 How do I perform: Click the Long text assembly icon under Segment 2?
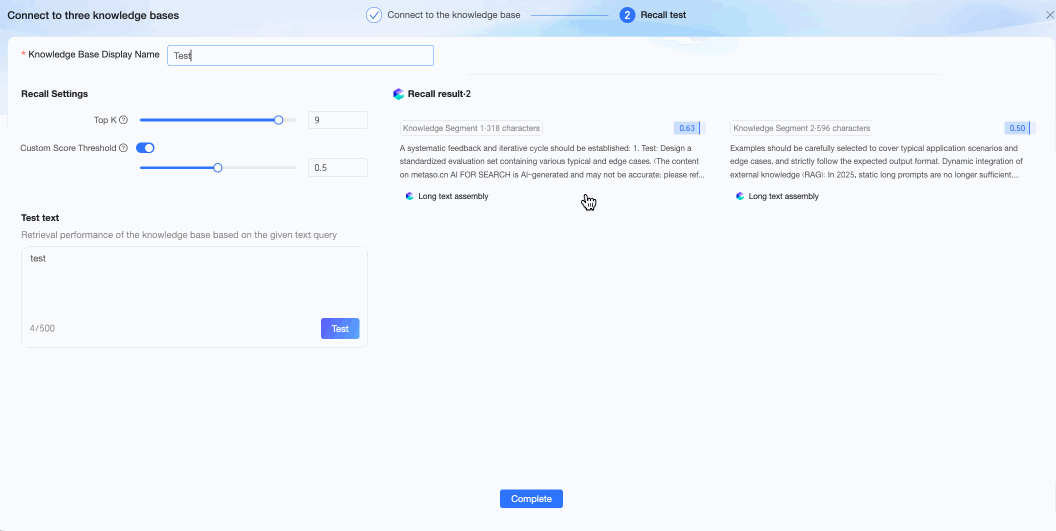click(739, 196)
